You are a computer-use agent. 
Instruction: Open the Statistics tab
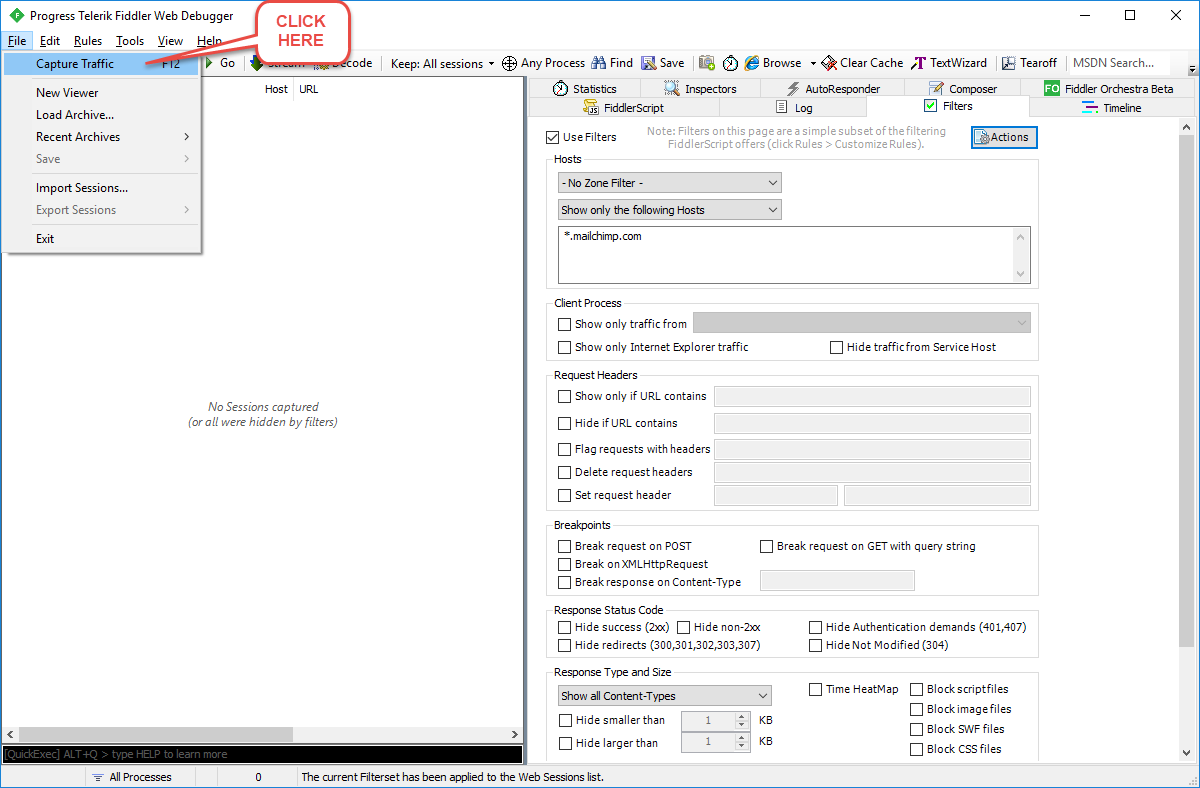(585, 89)
